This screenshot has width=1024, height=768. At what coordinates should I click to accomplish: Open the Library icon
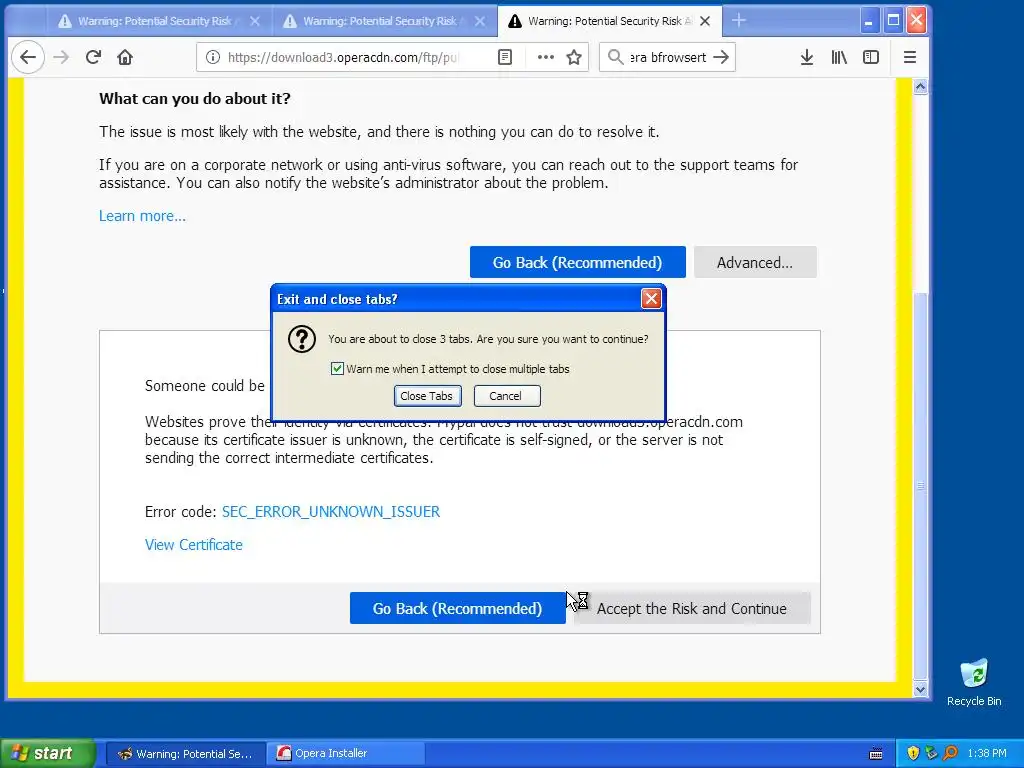click(839, 57)
